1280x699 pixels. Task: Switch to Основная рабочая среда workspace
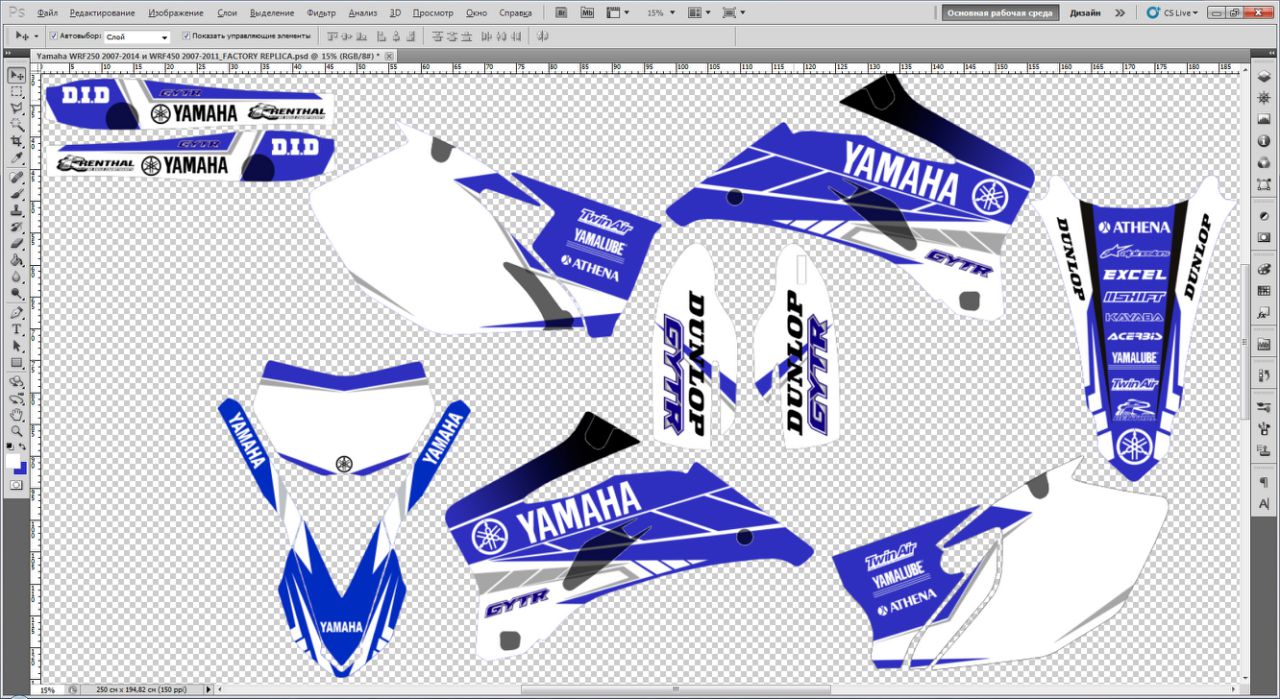(1000, 13)
